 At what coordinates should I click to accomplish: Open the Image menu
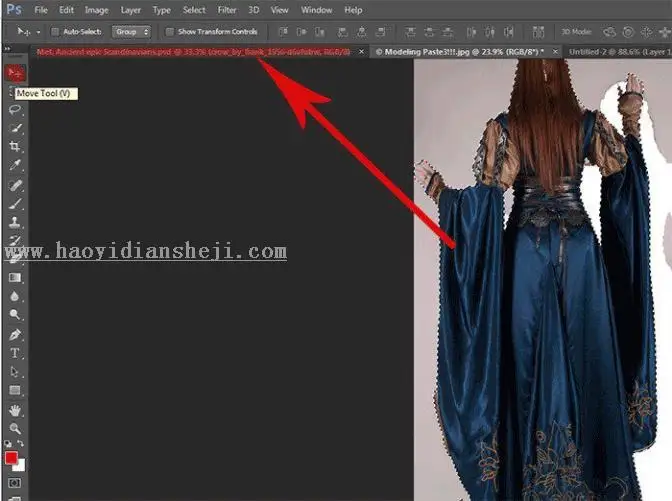tap(96, 10)
